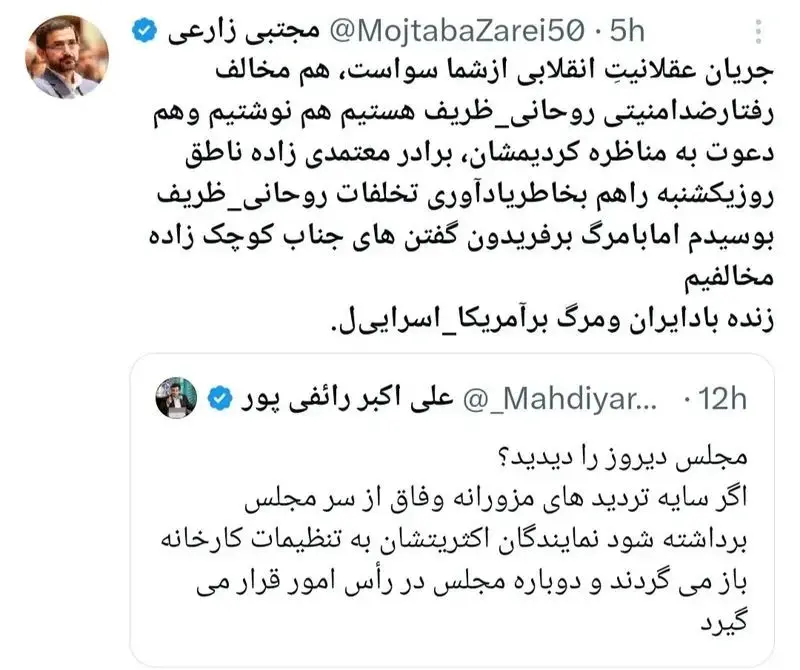
Task: Click the last word گیرد of the quoted tweet
Action: pos(723,623)
